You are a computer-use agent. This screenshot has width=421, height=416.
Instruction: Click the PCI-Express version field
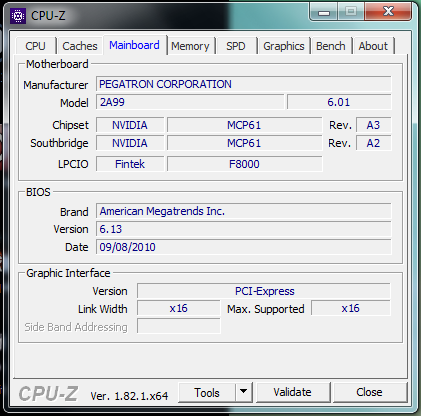tap(264, 291)
